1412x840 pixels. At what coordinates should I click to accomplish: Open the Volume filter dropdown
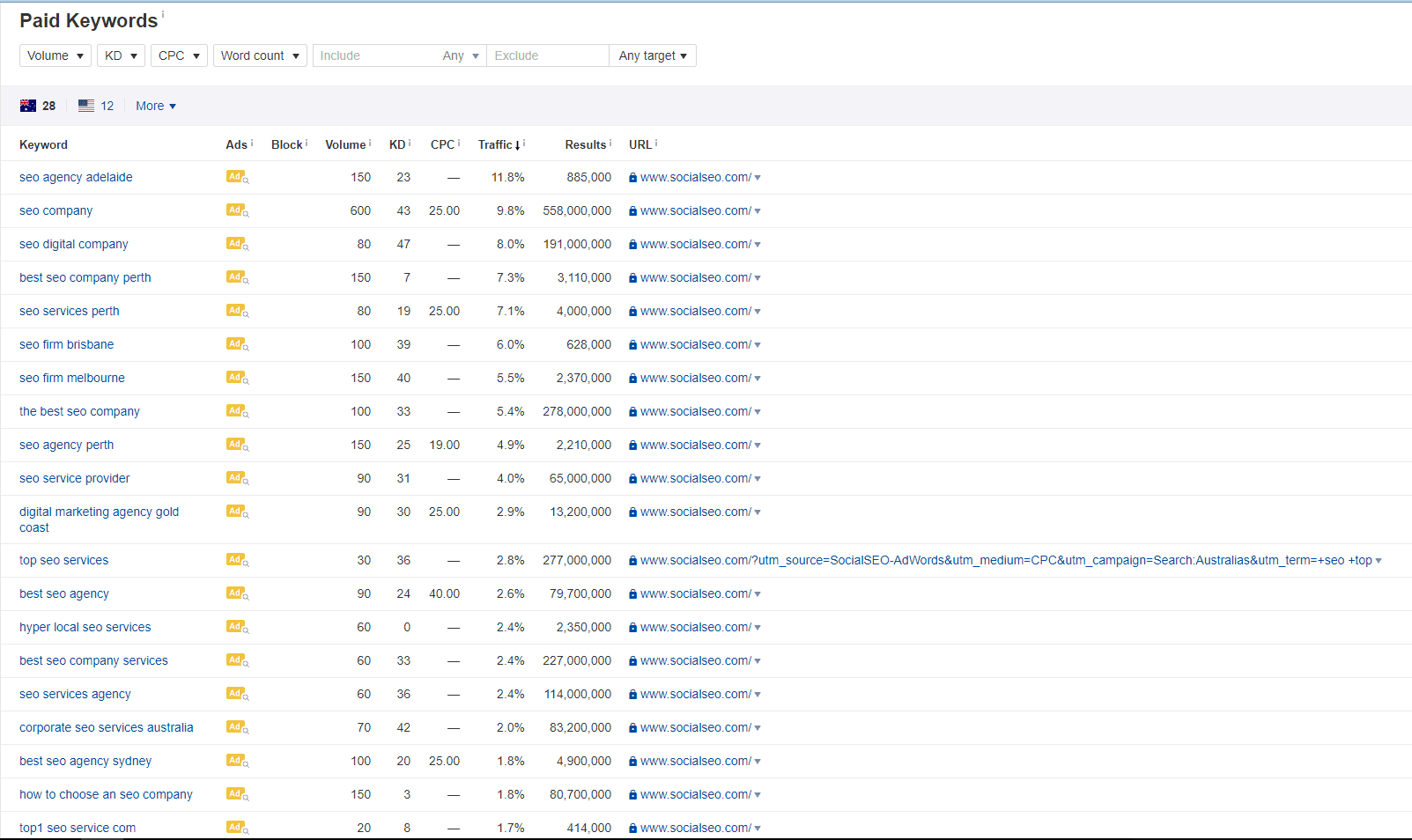coord(55,55)
